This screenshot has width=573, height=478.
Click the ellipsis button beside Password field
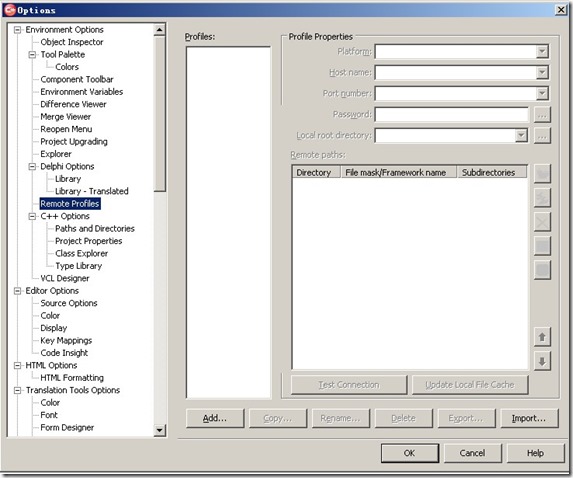pyautogui.click(x=542, y=115)
